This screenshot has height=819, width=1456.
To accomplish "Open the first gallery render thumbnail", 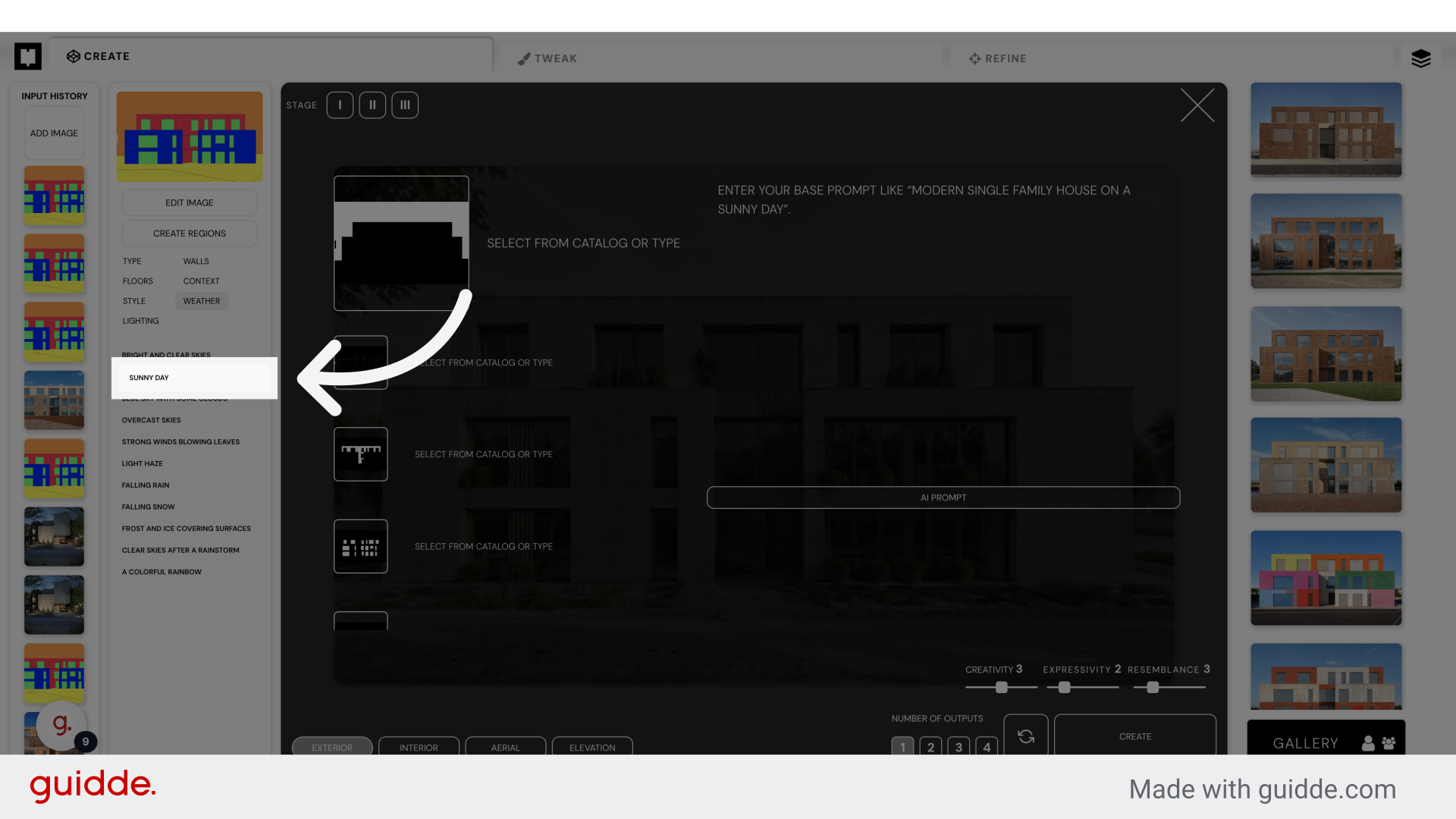I will [1326, 130].
